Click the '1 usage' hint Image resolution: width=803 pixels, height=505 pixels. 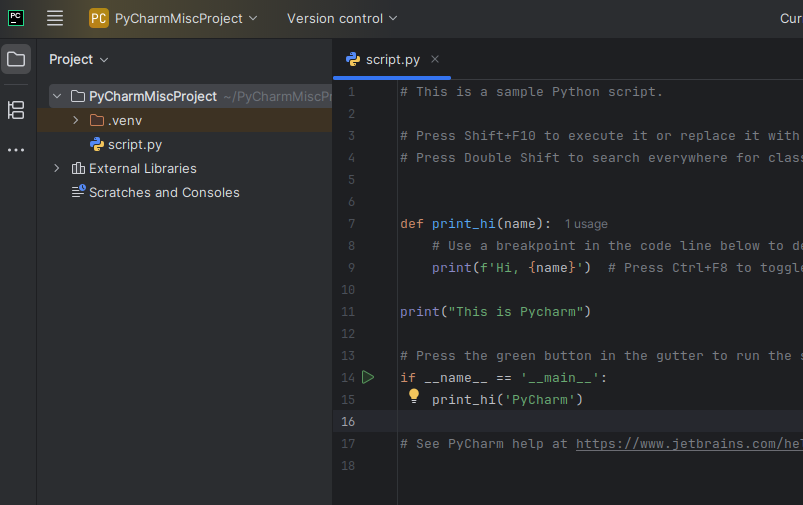(x=585, y=224)
